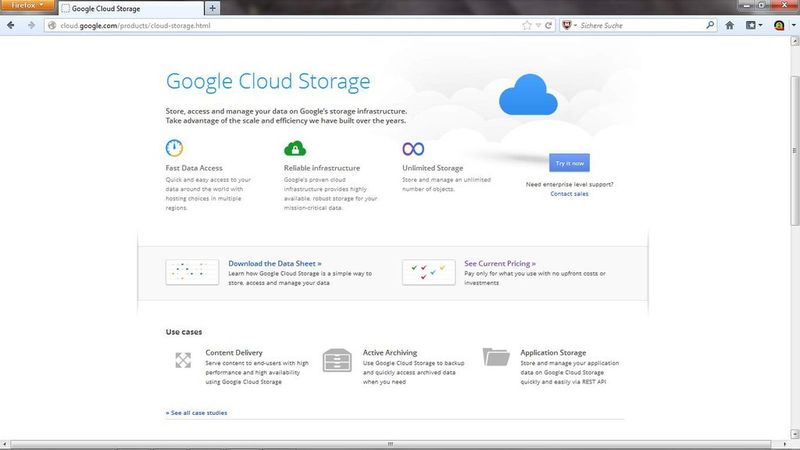Open the search engine selector dropdown
Screen dimensions: 800x450
pyautogui.click(x=569, y=25)
